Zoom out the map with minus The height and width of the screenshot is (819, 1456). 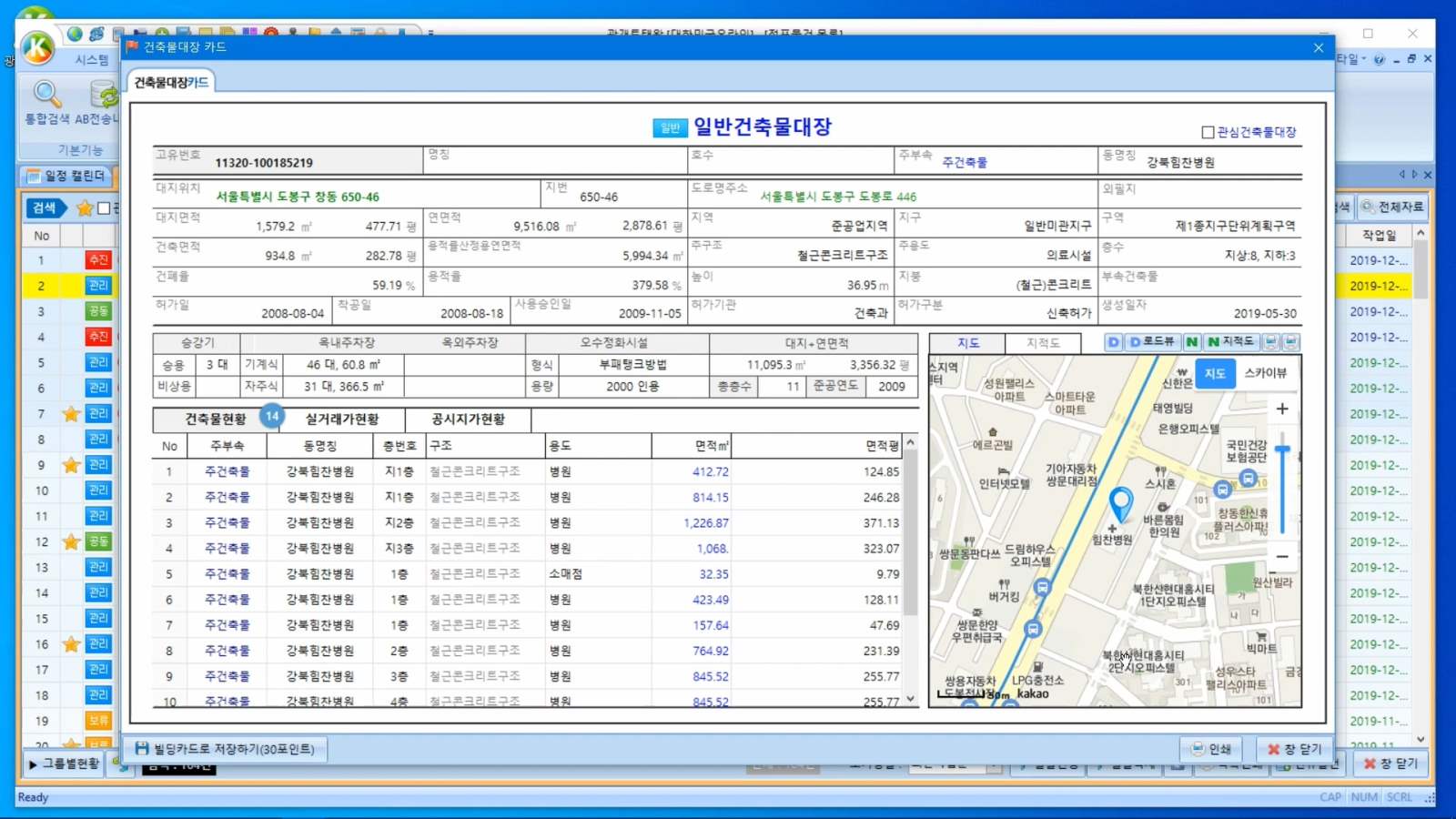click(x=1282, y=556)
